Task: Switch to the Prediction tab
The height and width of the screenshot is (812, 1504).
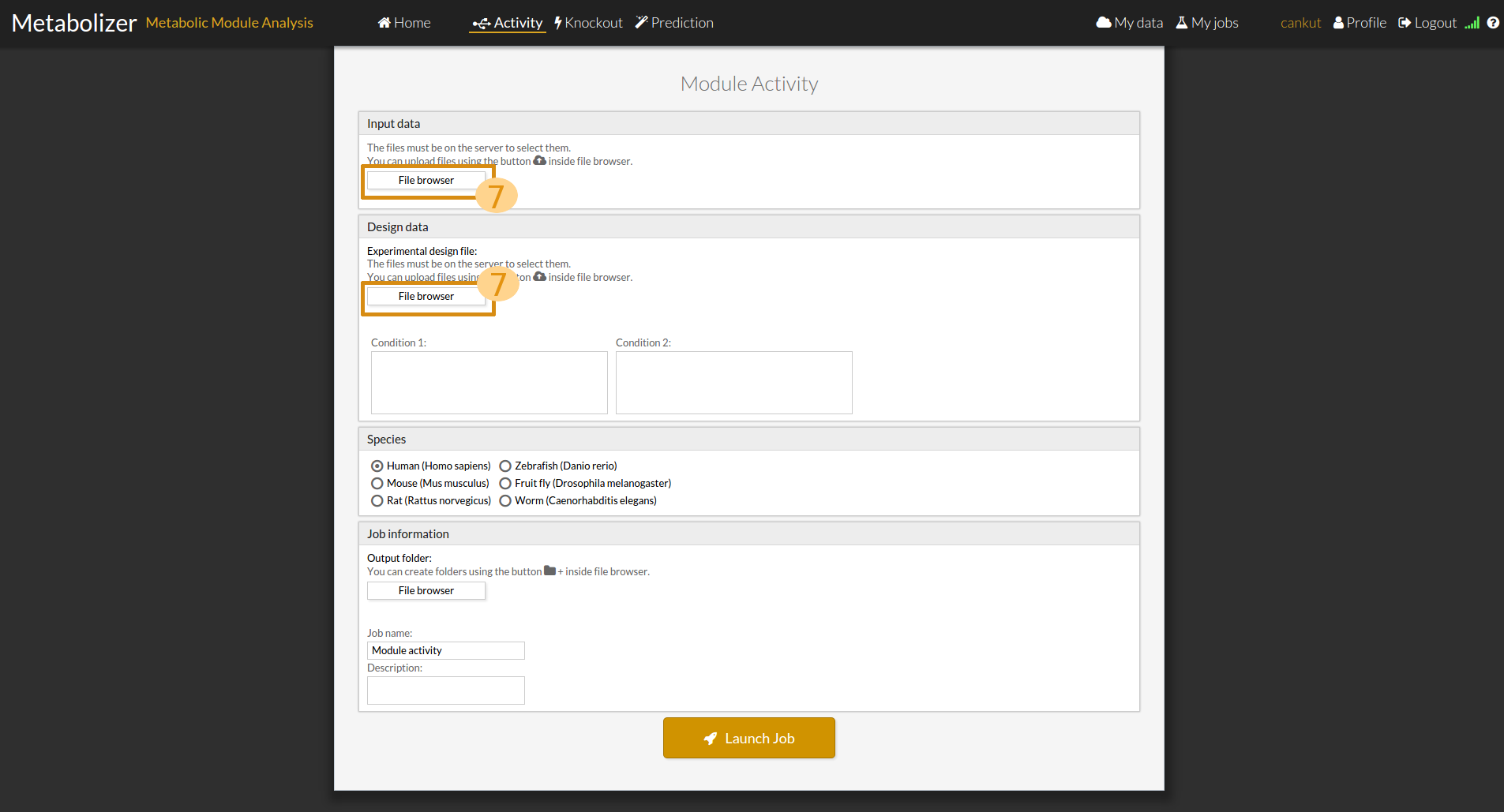Action: click(x=674, y=23)
